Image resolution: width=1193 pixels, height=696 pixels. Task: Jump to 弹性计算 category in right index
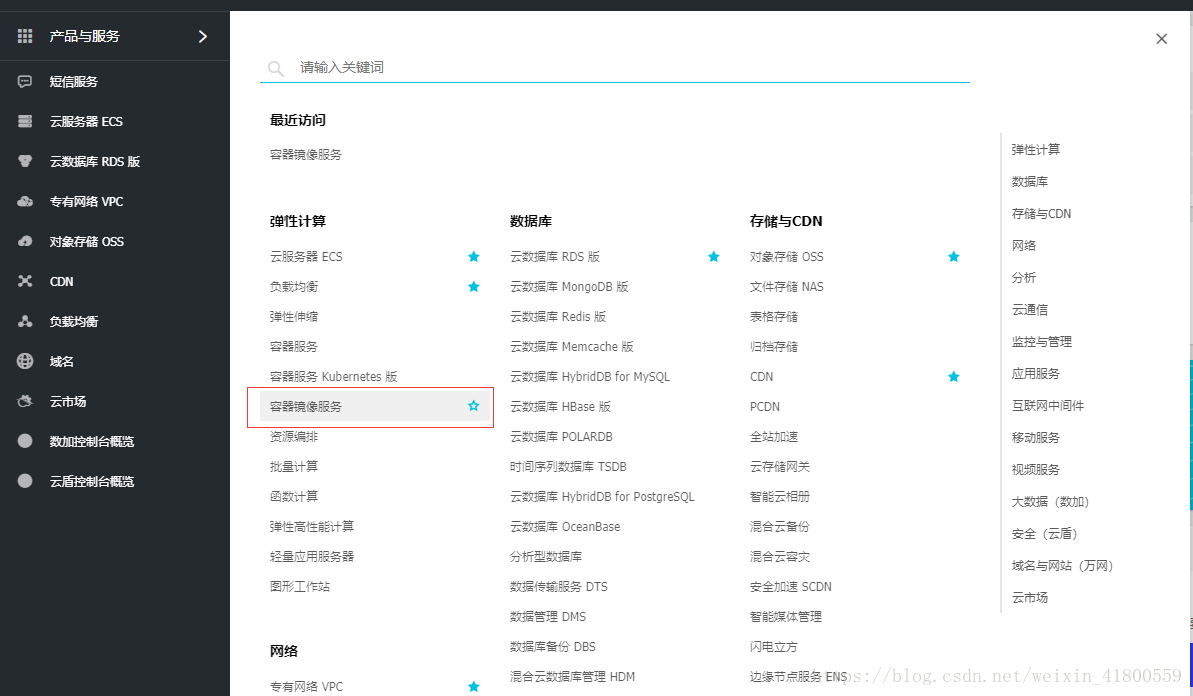[x=1036, y=150]
